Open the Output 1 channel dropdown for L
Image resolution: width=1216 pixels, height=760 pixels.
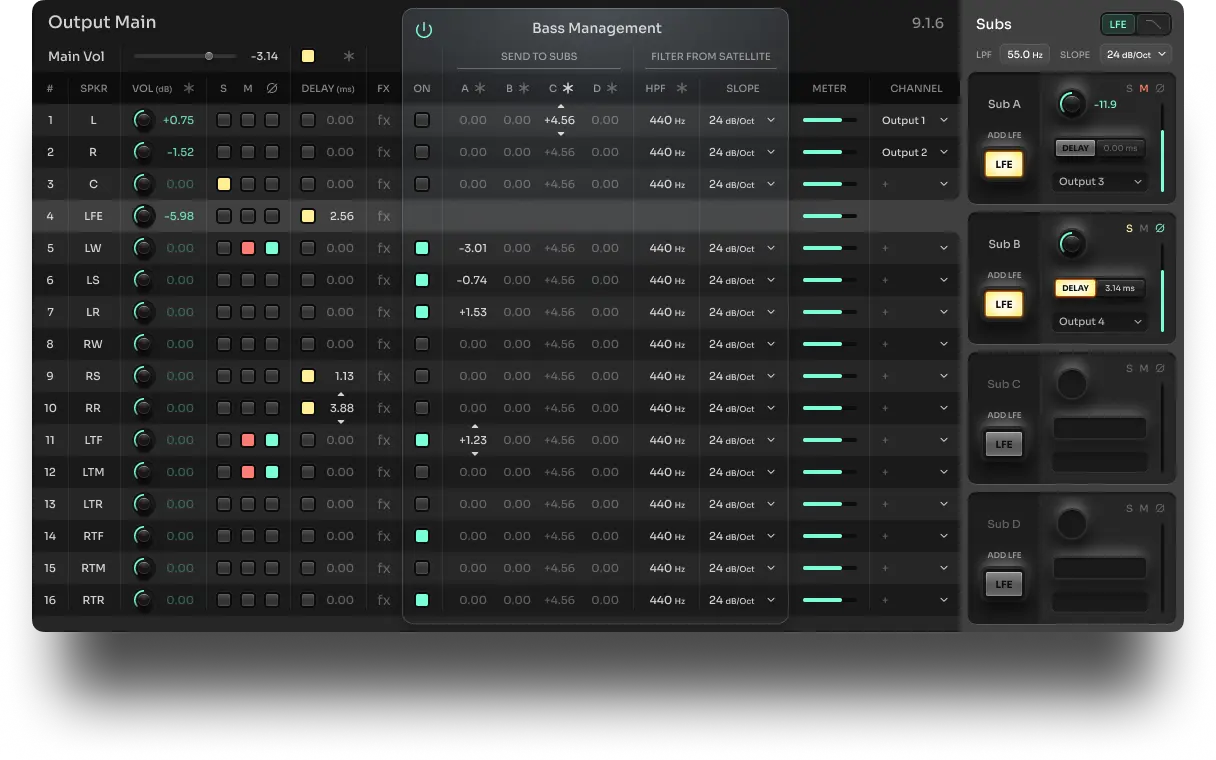(915, 120)
